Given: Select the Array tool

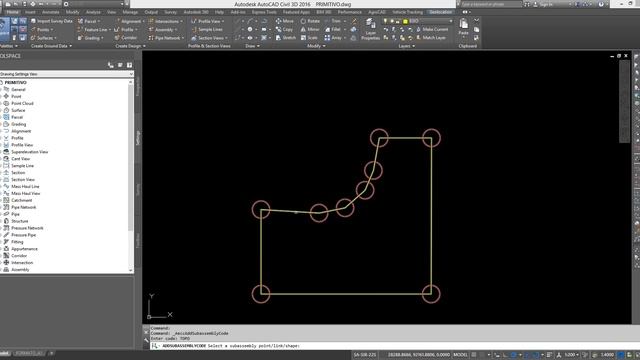Looking at the screenshot, I should (333, 38).
